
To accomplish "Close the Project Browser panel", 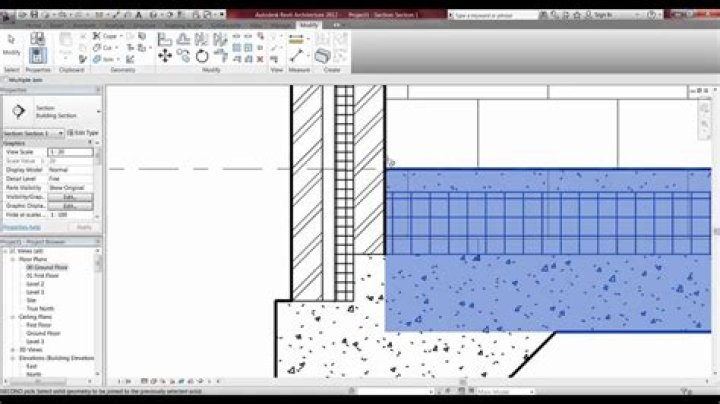I will (x=98, y=241).
